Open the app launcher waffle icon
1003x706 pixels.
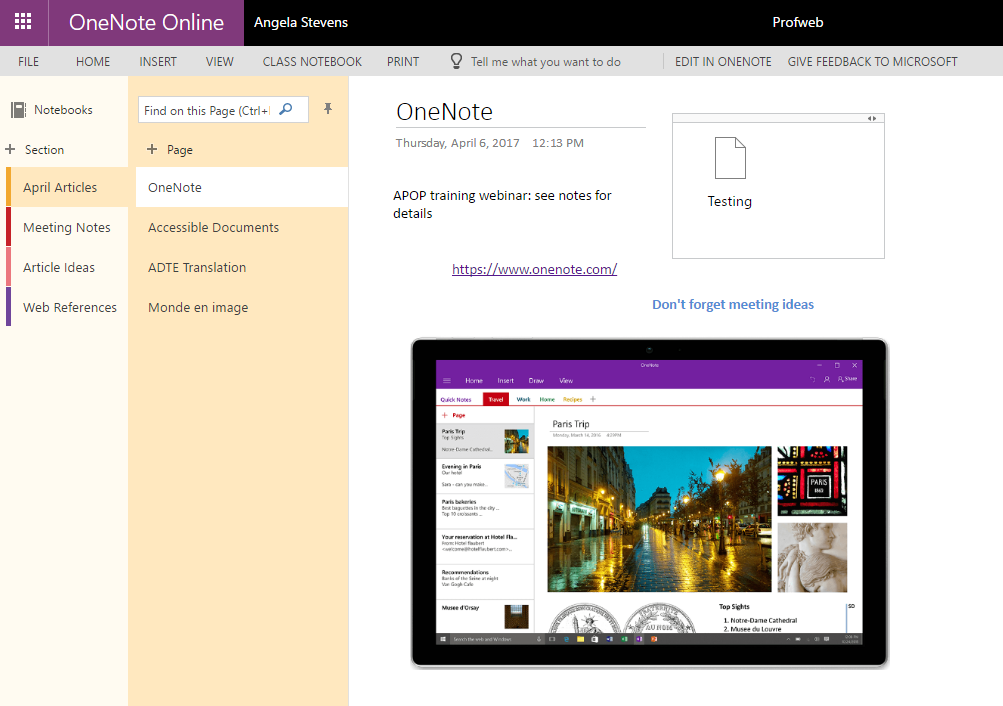click(23, 22)
